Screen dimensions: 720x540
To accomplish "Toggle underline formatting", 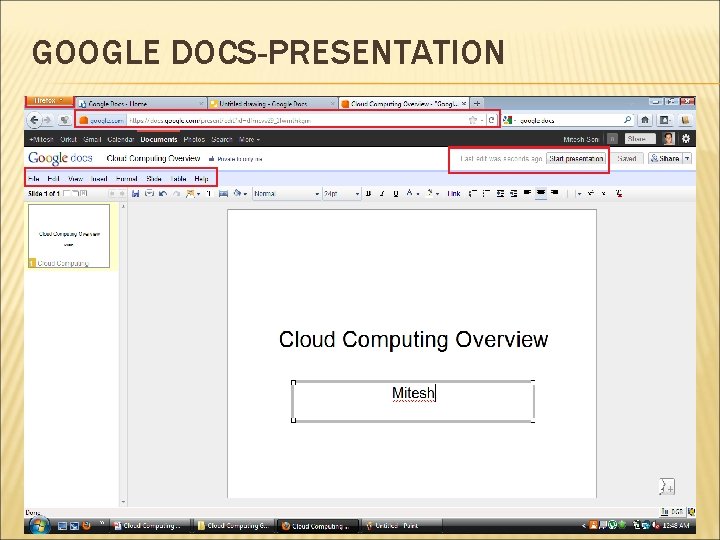I will (x=396, y=194).
